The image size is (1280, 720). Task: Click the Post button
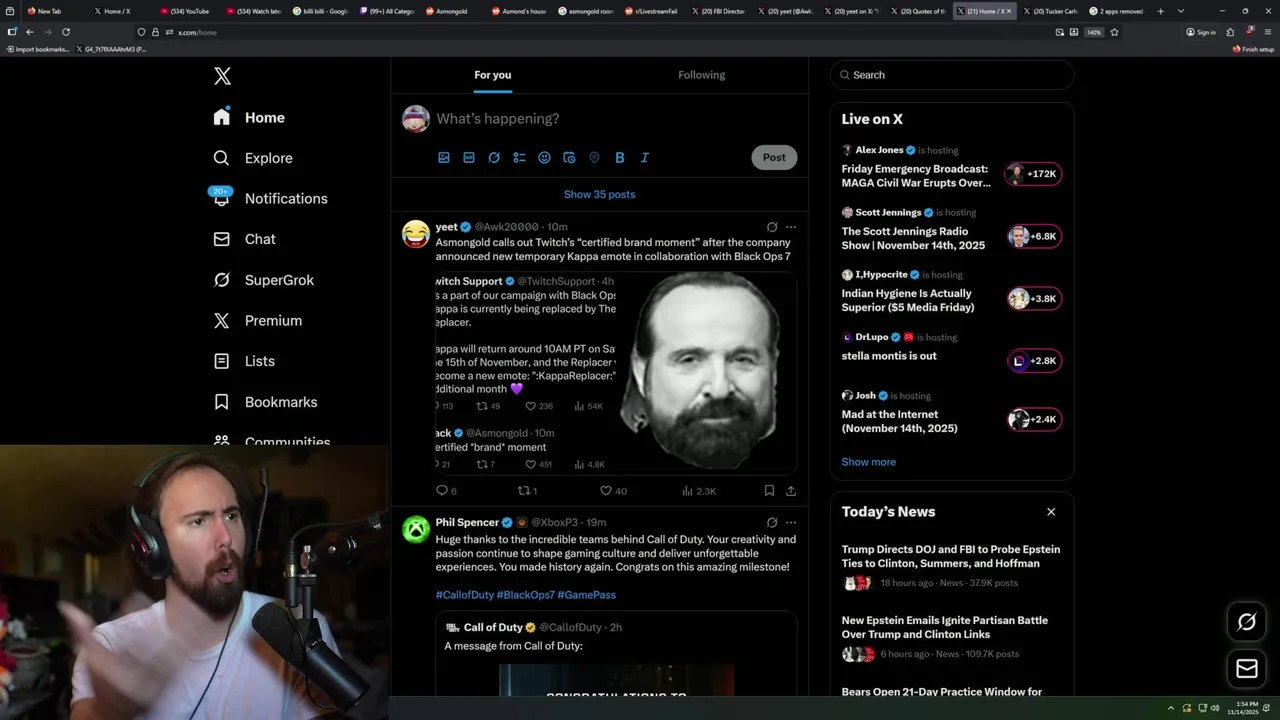tap(774, 157)
